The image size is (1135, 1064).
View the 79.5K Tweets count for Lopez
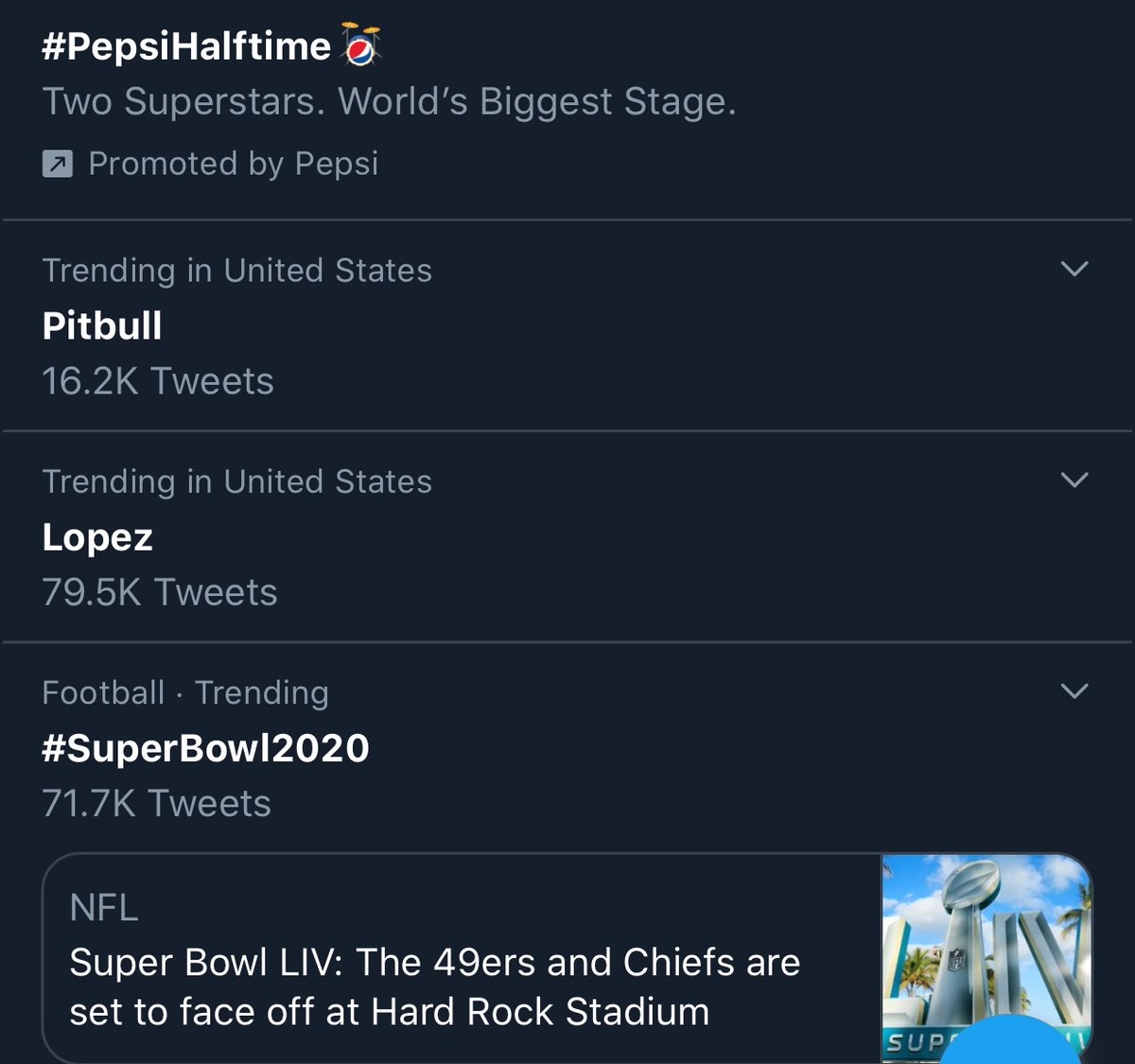pyautogui.click(x=160, y=593)
